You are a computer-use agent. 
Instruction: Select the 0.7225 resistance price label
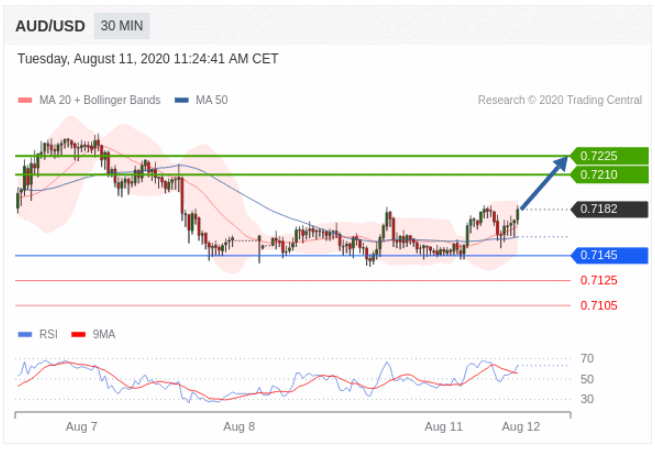point(609,156)
